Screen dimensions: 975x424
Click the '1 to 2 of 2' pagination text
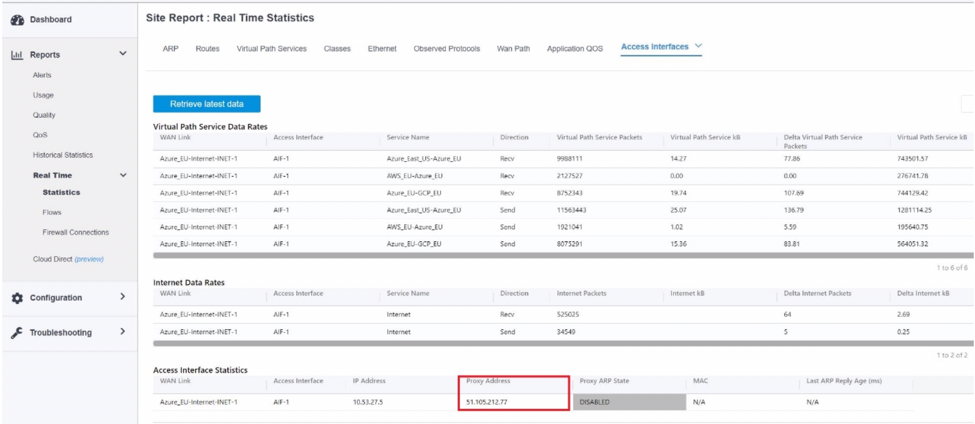click(x=952, y=355)
